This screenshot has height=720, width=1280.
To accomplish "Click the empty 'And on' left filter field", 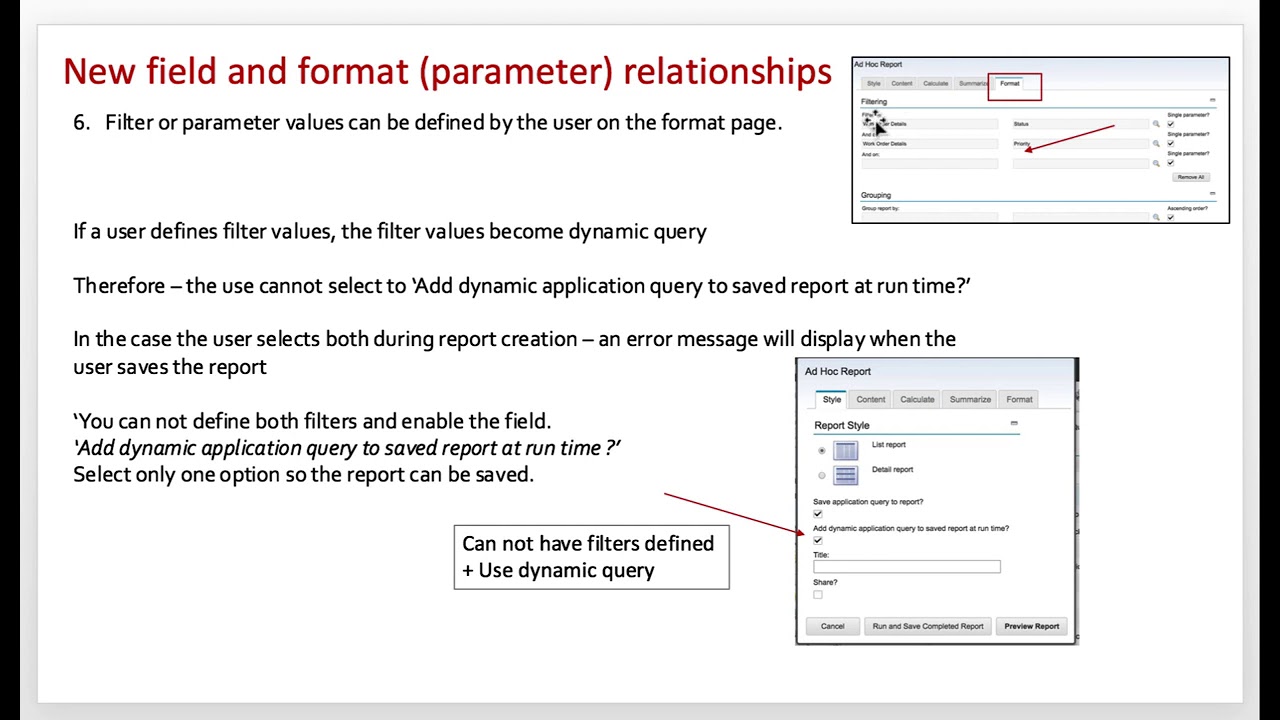I will tap(930, 163).
